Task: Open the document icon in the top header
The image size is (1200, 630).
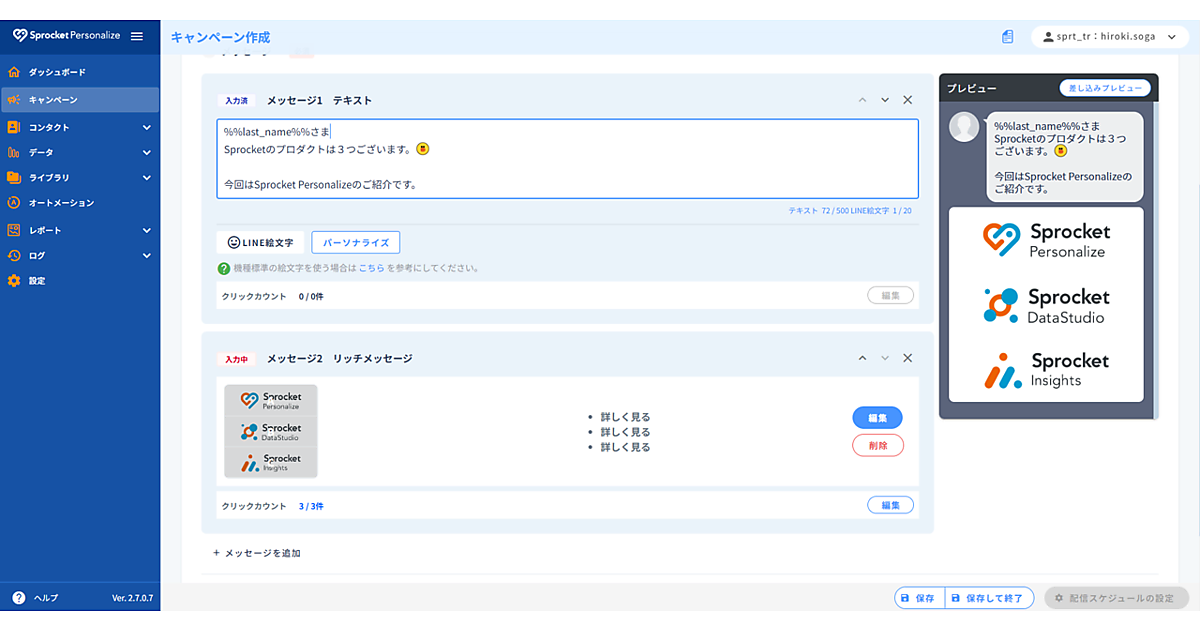Action: pos(1007,37)
